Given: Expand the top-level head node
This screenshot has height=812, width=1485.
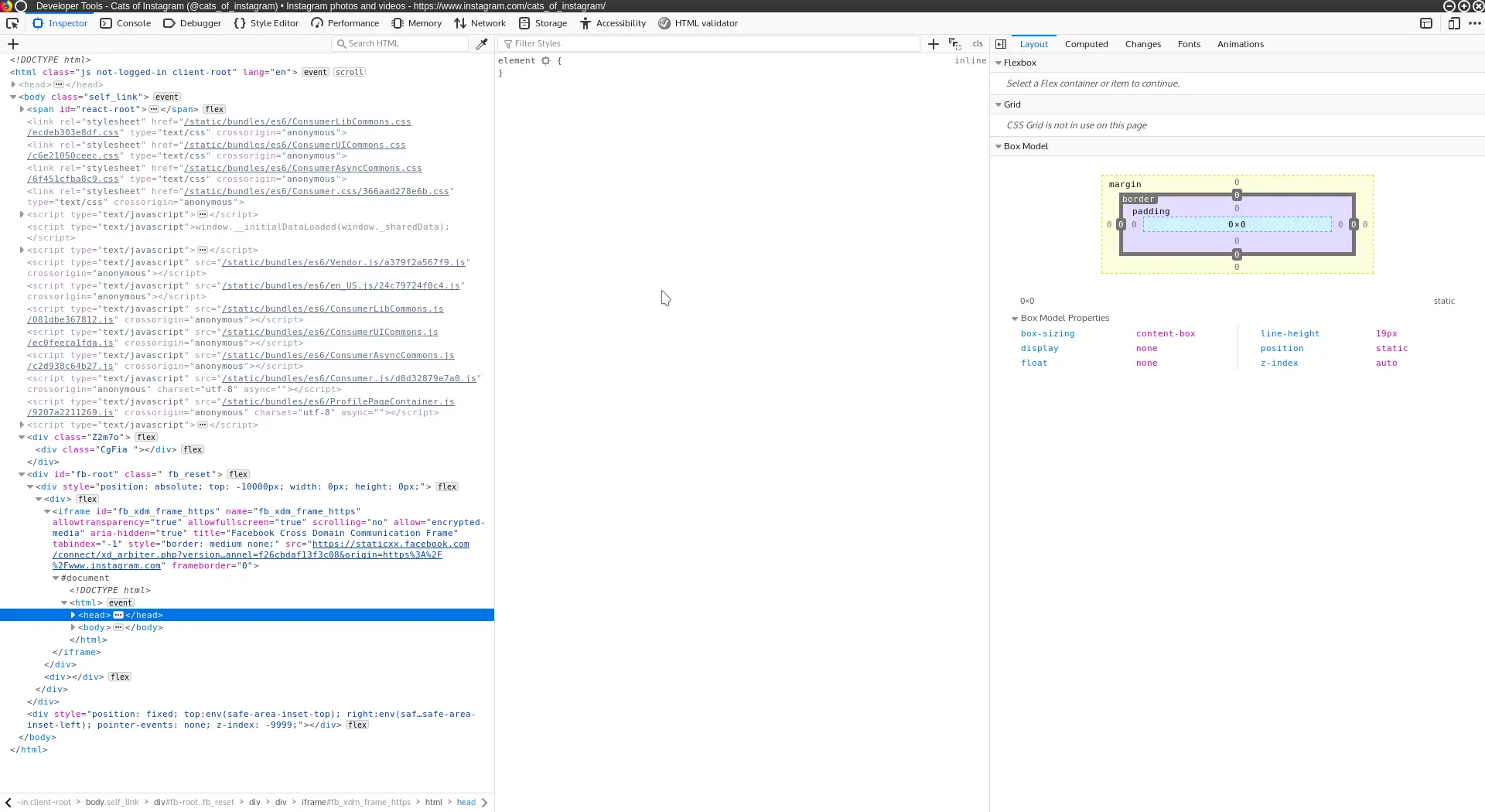Looking at the screenshot, I should [13, 84].
